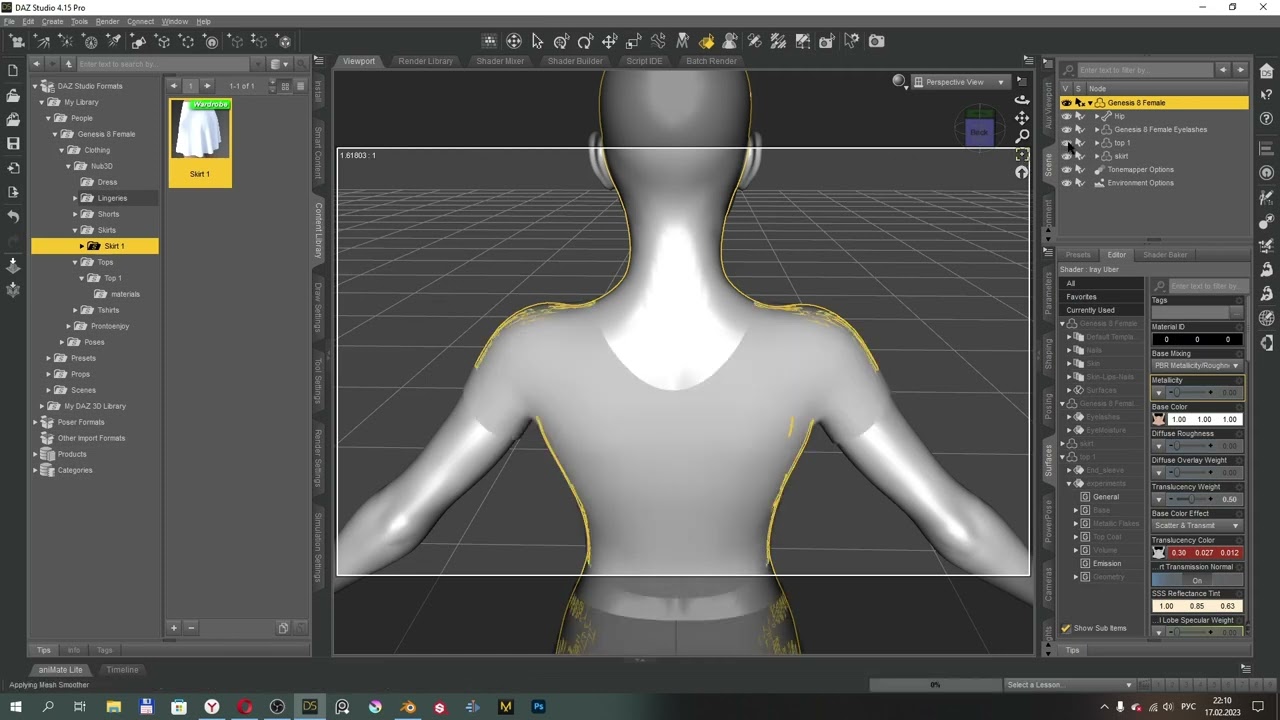
Task: Toggle Environment Options visibility eye
Action: pyautogui.click(x=1066, y=183)
